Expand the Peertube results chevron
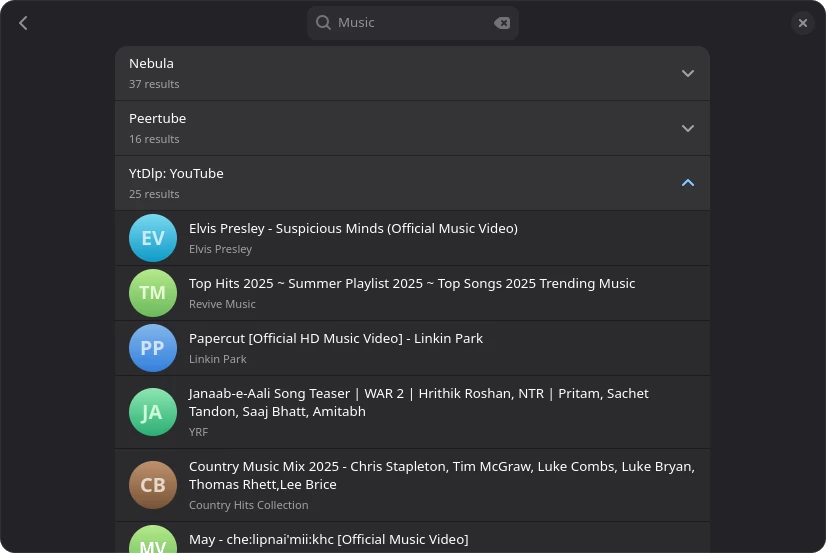The width and height of the screenshot is (826, 553). [687, 128]
